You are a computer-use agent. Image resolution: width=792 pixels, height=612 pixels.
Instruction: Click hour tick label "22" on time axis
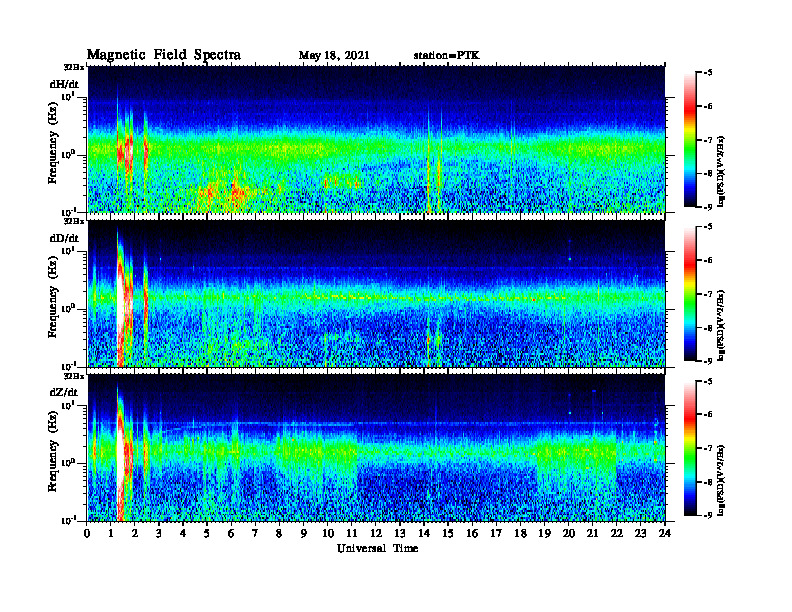[x=617, y=534]
